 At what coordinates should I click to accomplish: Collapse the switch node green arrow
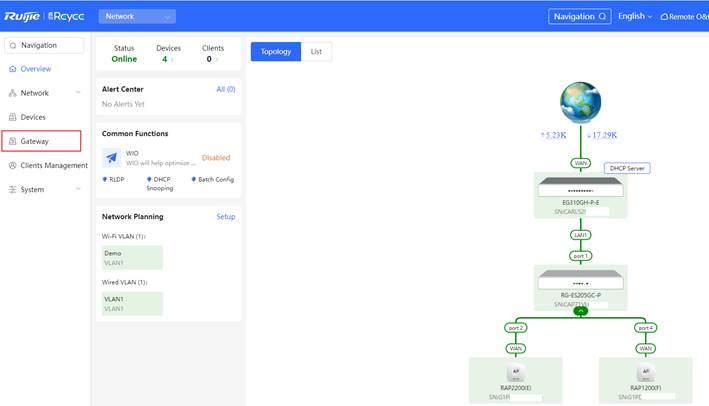[581, 311]
